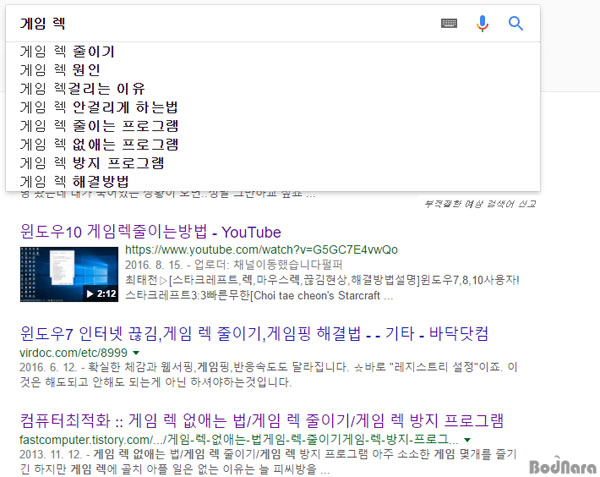Start voice search with microphone icon

tap(483, 24)
